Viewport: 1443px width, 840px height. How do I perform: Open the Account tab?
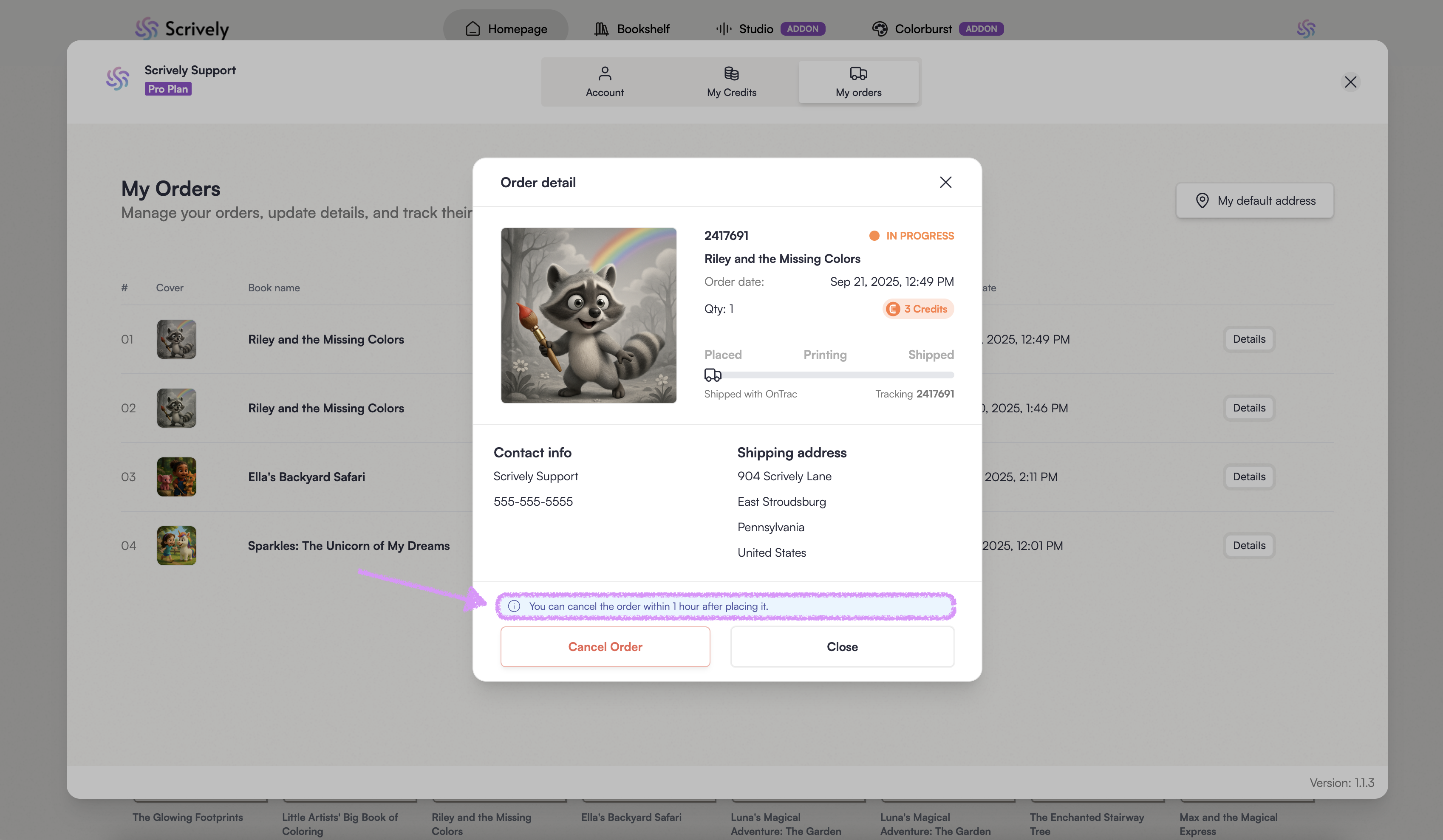point(604,82)
